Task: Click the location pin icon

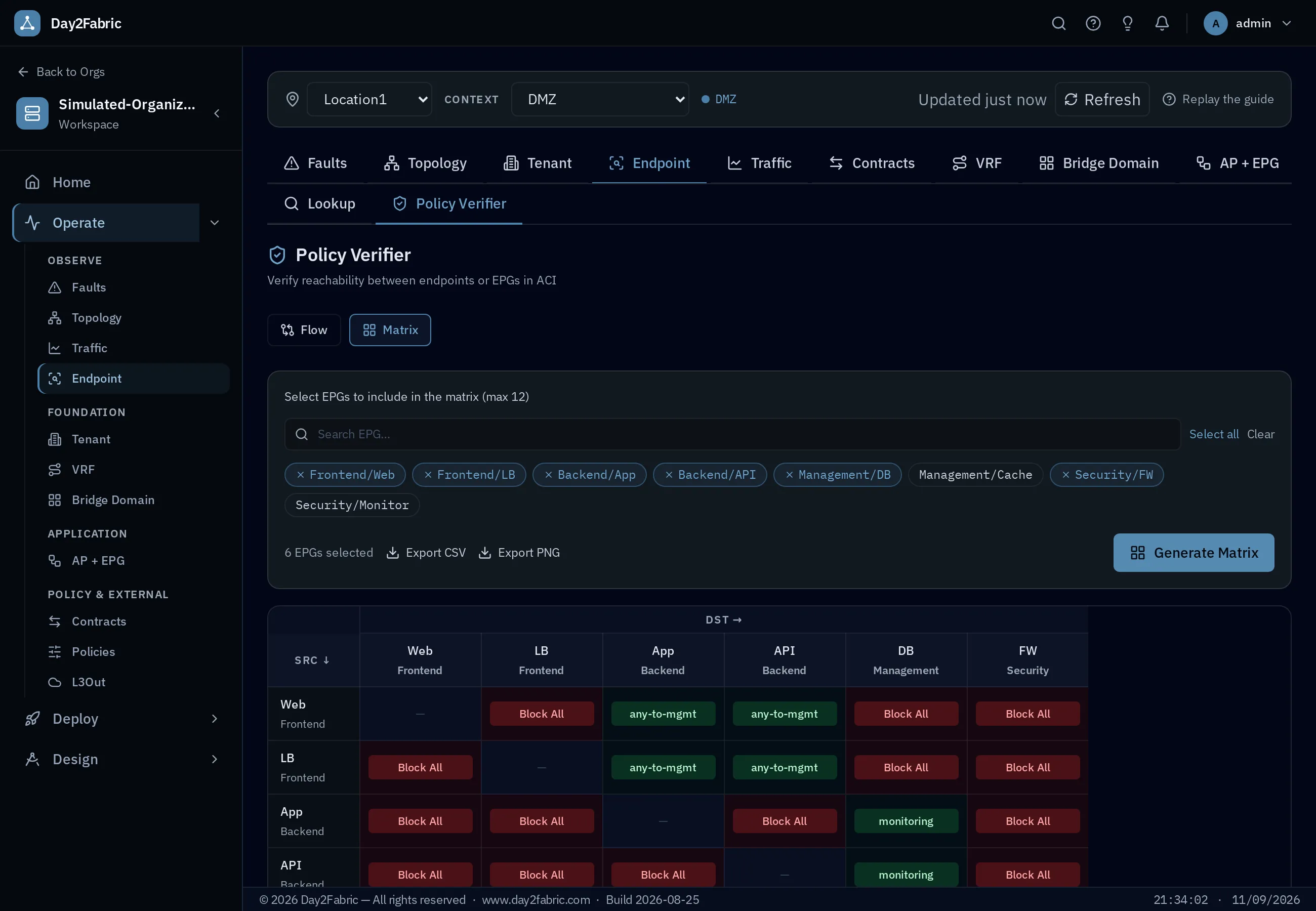Action: pos(292,99)
